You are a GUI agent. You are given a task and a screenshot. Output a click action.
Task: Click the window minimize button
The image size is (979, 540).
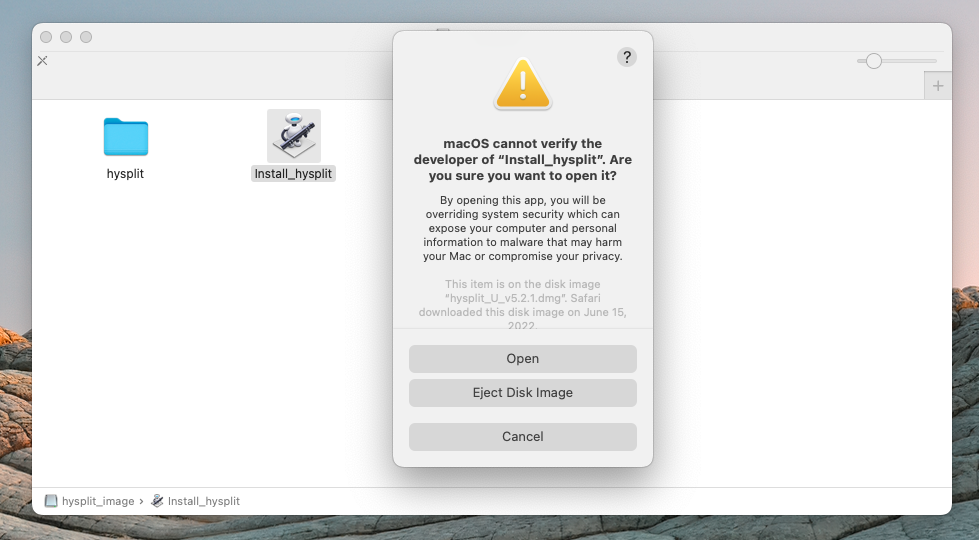66,37
